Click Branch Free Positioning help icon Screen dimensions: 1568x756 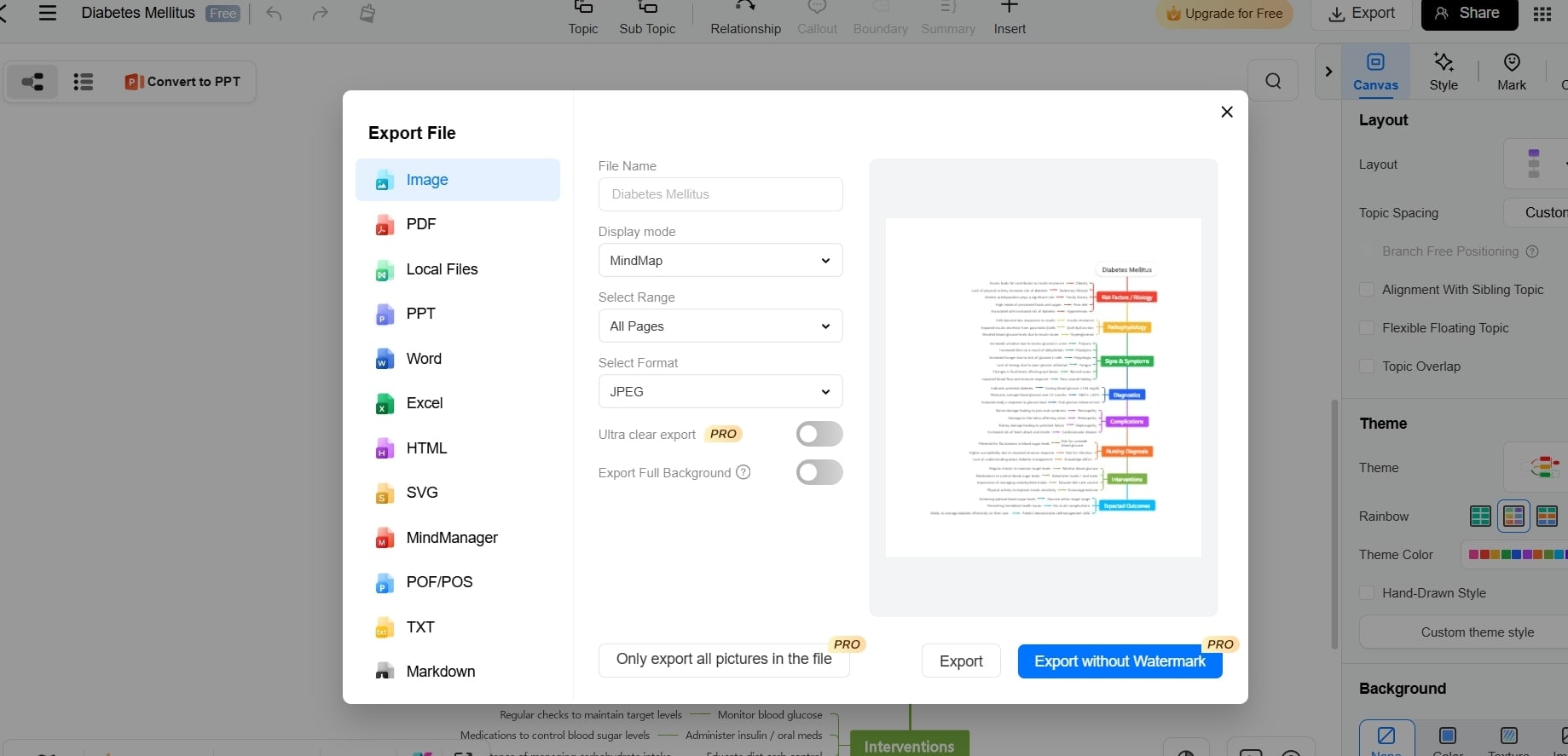tap(1532, 251)
